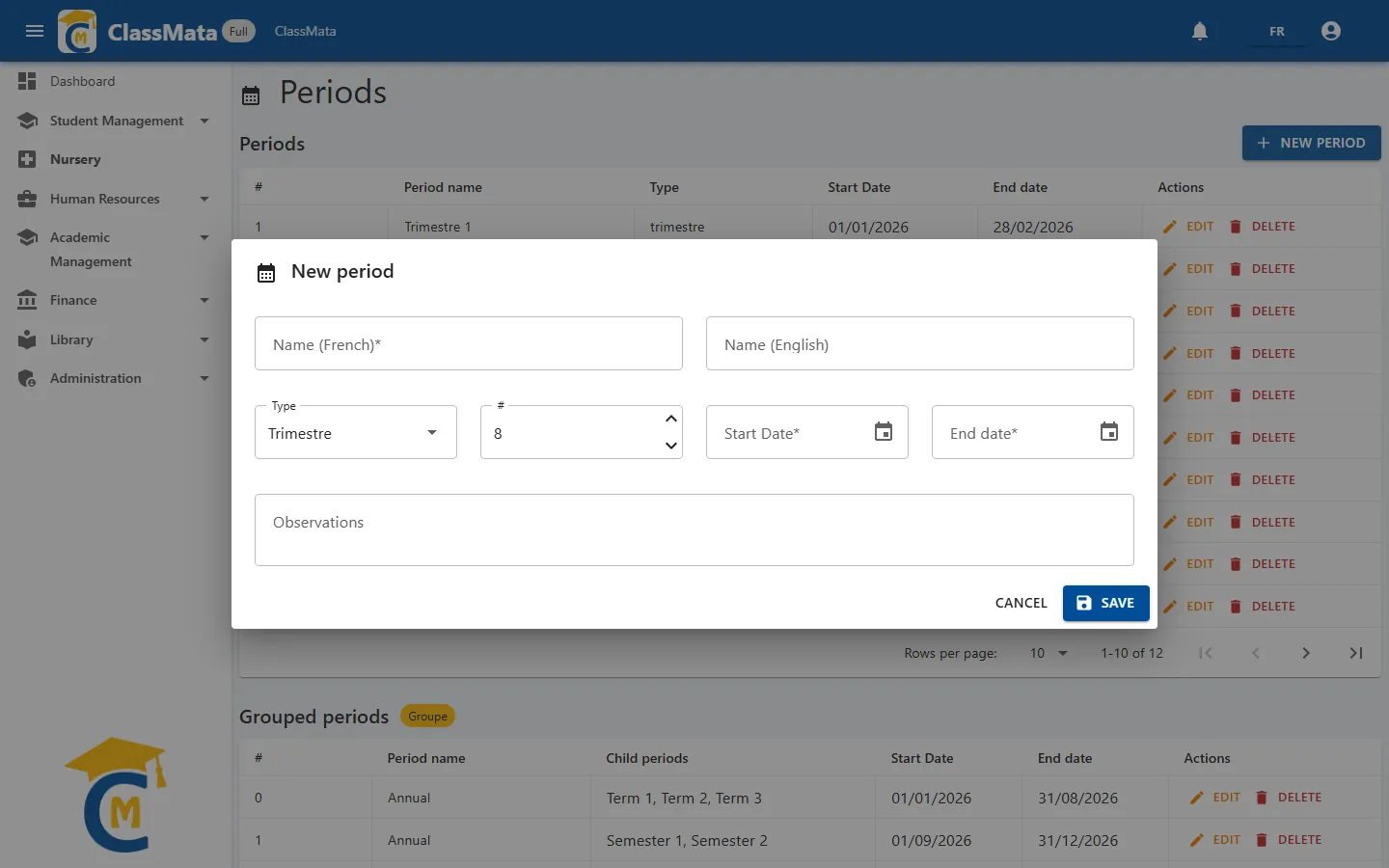The height and width of the screenshot is (868, 1389).
Task: Go to the next page of periods
Action: (x=1306, y=653)
